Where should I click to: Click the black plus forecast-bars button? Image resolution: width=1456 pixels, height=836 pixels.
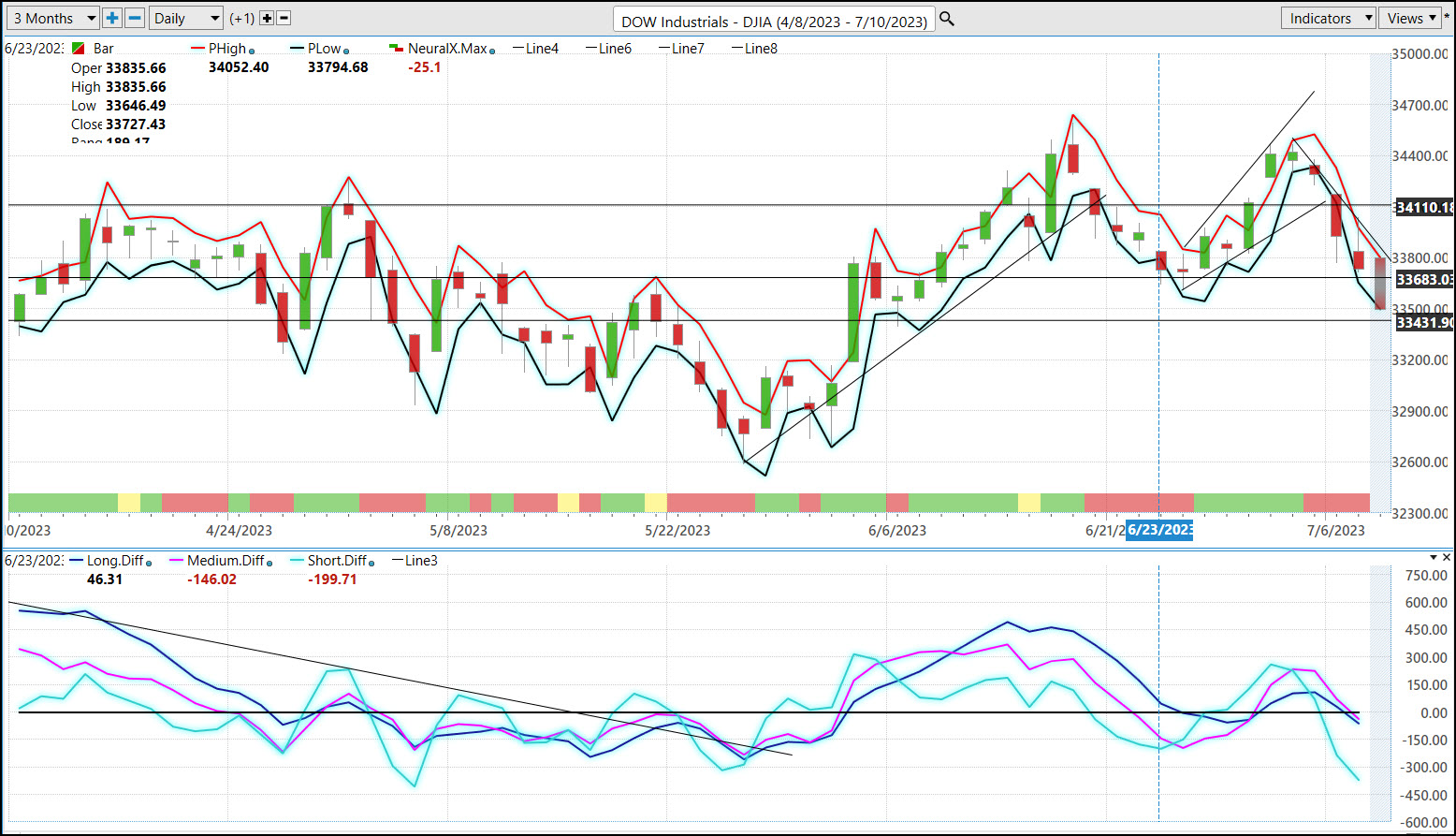pyautogui.click(x=267, y=19)
